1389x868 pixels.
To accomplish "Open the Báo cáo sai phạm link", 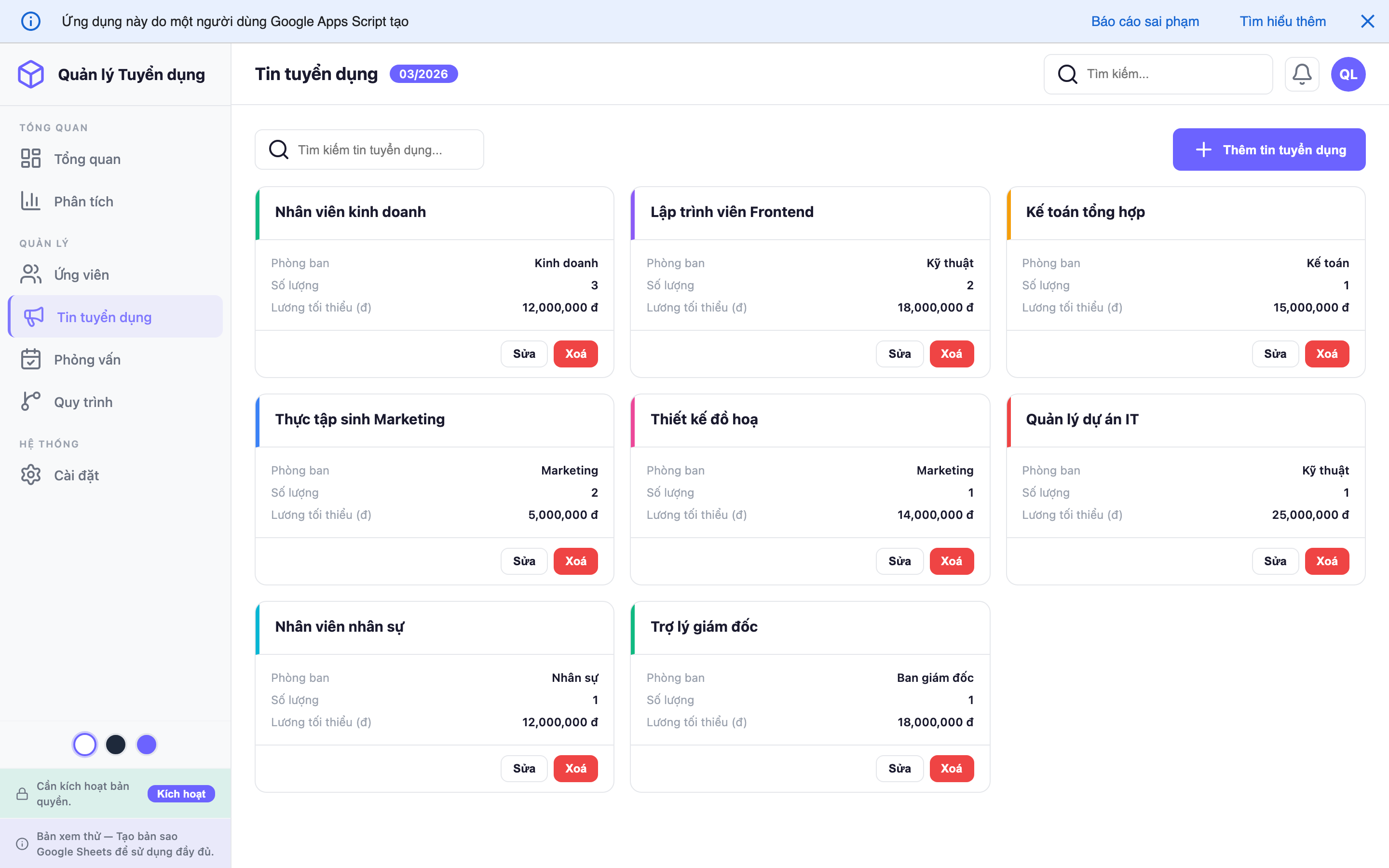I will click(x=1144, y=21).
